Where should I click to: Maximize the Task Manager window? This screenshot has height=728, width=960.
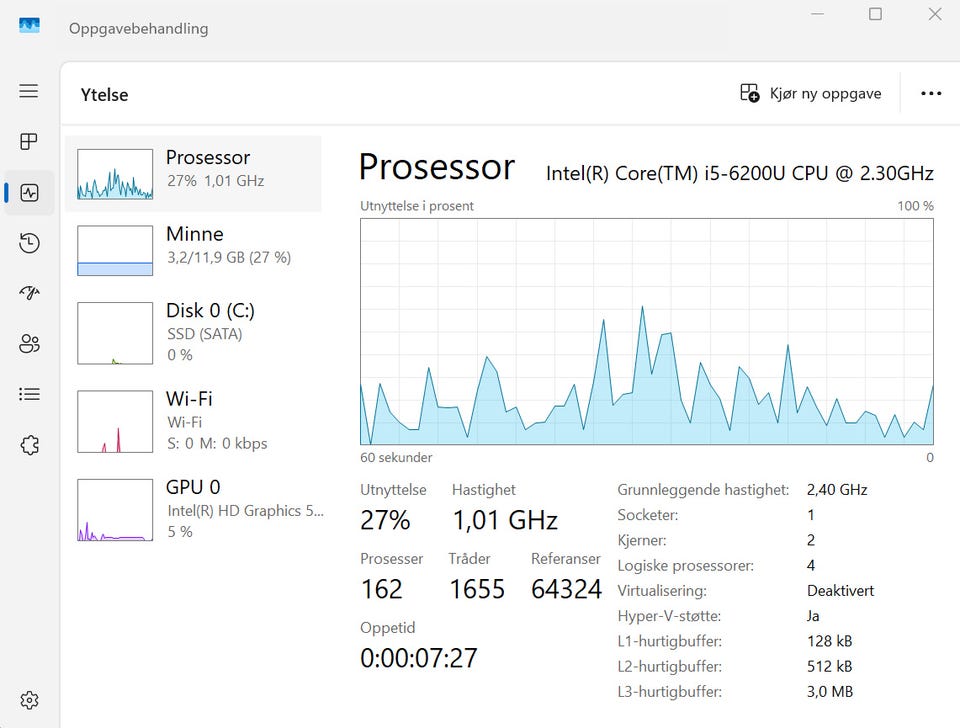click(x=876, y=13)
